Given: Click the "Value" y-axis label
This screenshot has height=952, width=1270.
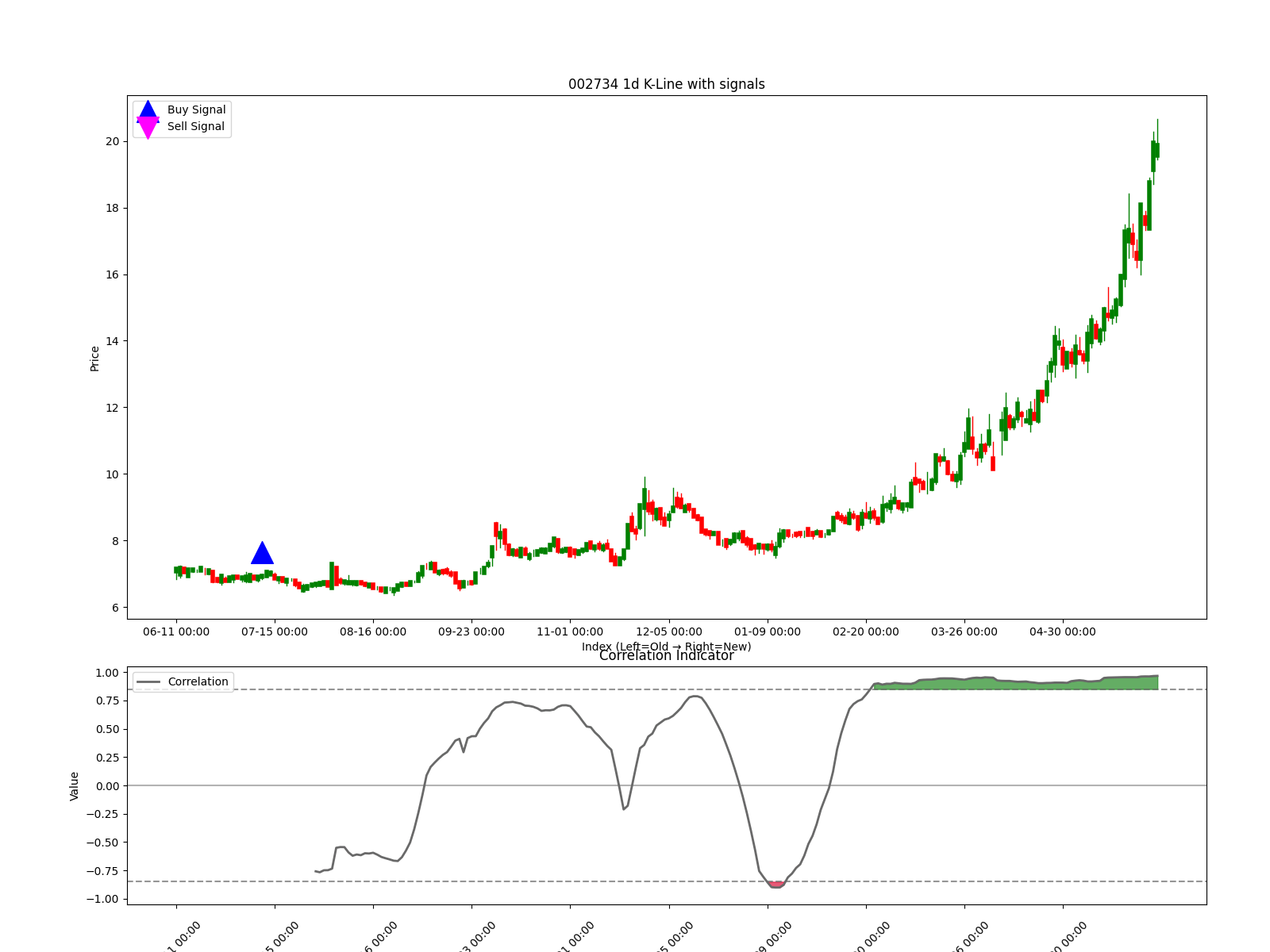Looking at the screenshot, I should (x=75, y=786).
